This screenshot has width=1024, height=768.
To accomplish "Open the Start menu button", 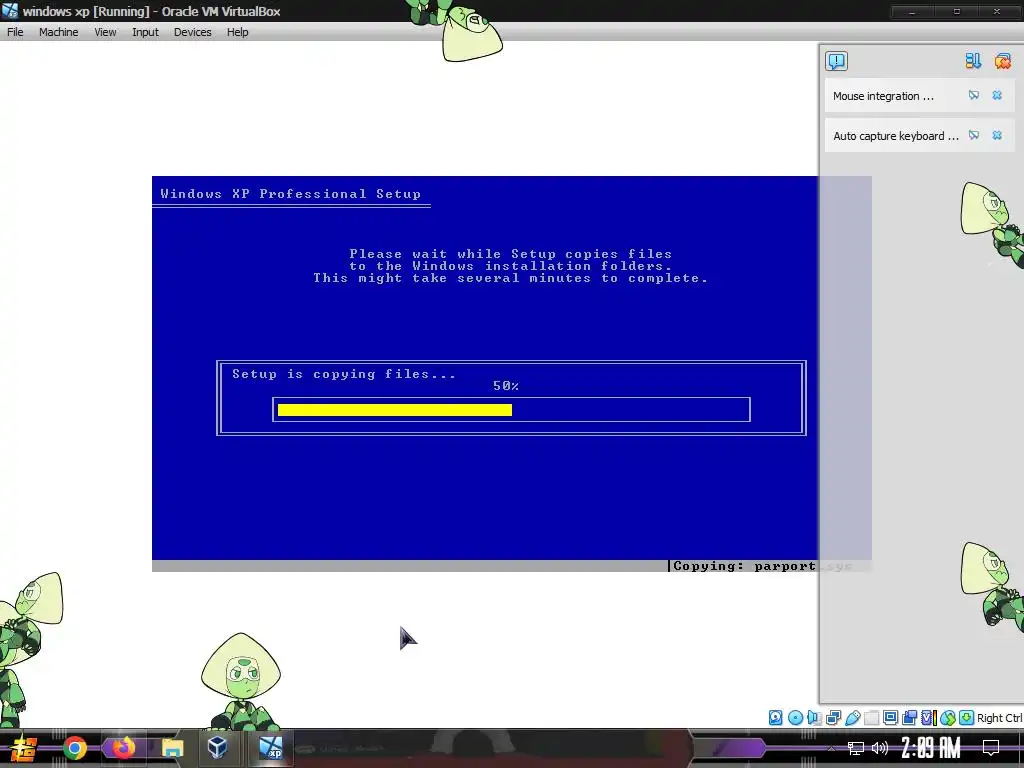I will point(23,748).
